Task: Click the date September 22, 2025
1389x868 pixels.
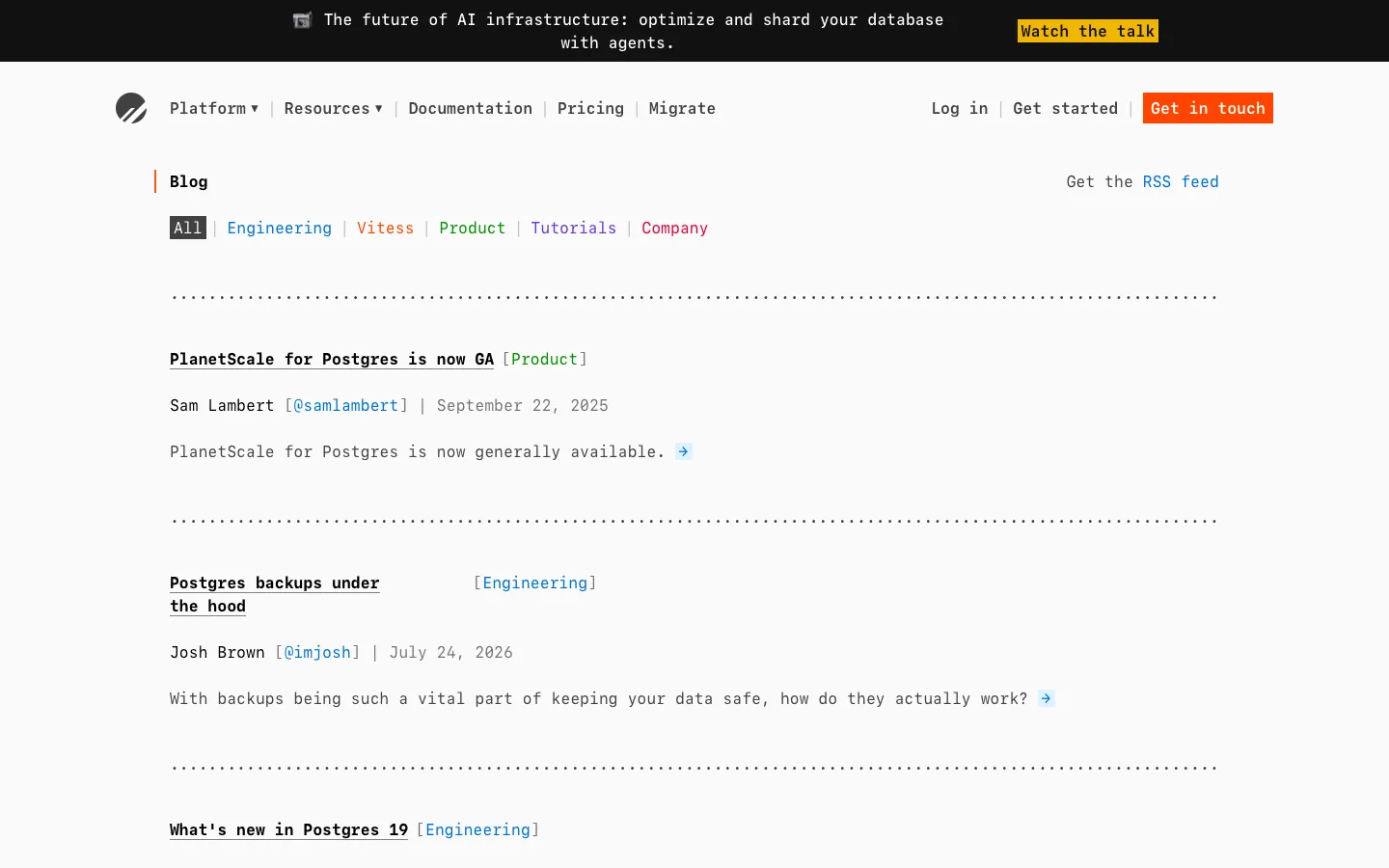Action: tap(523, 405)
